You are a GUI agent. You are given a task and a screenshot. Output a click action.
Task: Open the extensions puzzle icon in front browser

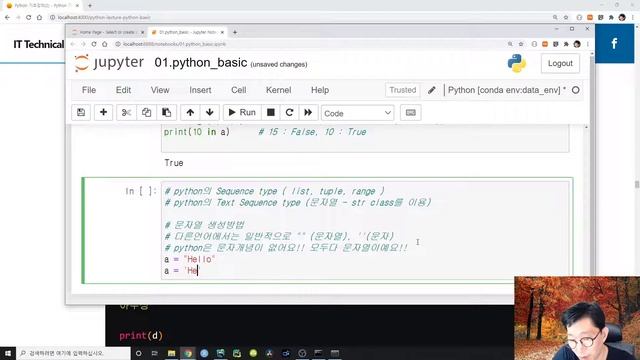(566, 44)
